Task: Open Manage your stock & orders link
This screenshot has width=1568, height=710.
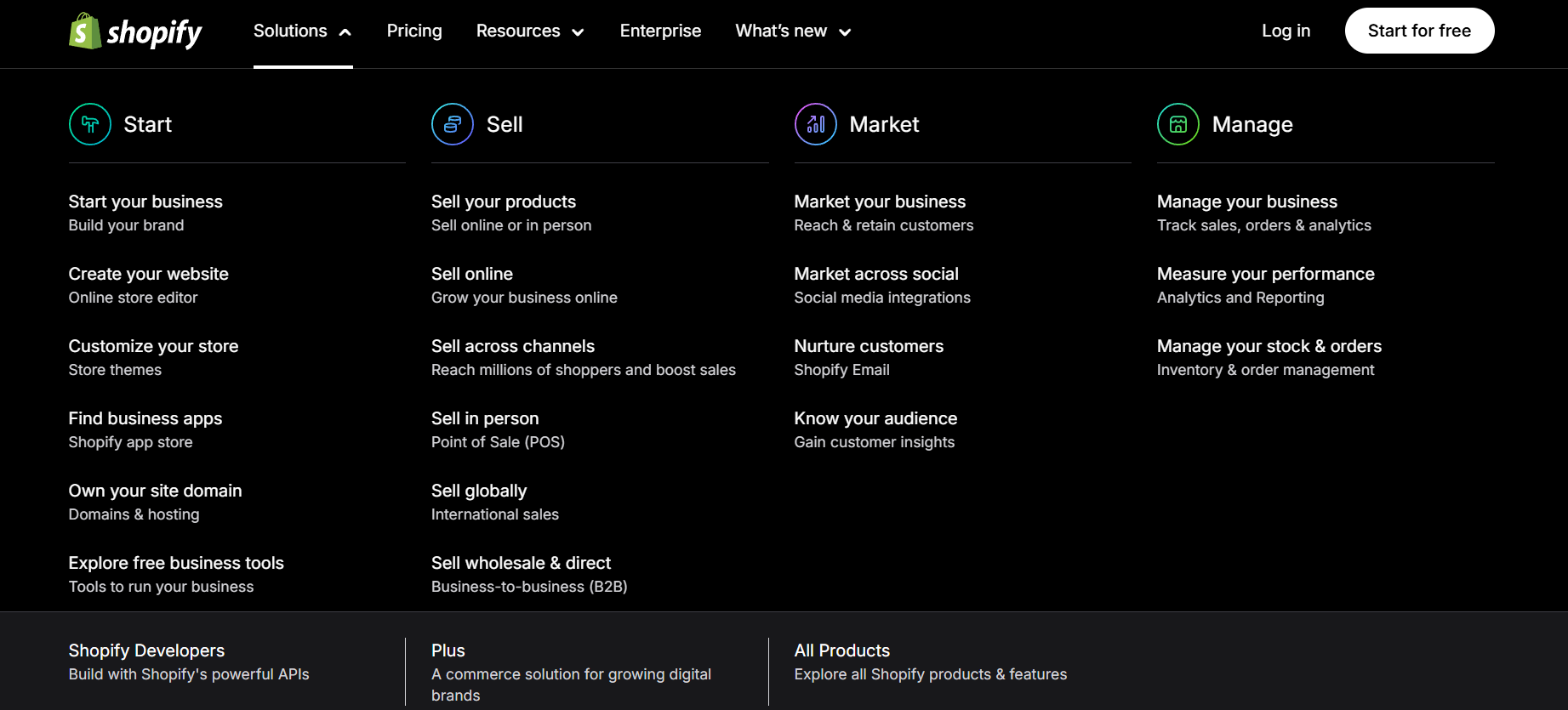Action: pyautogui.click(x=1269, y=346)
